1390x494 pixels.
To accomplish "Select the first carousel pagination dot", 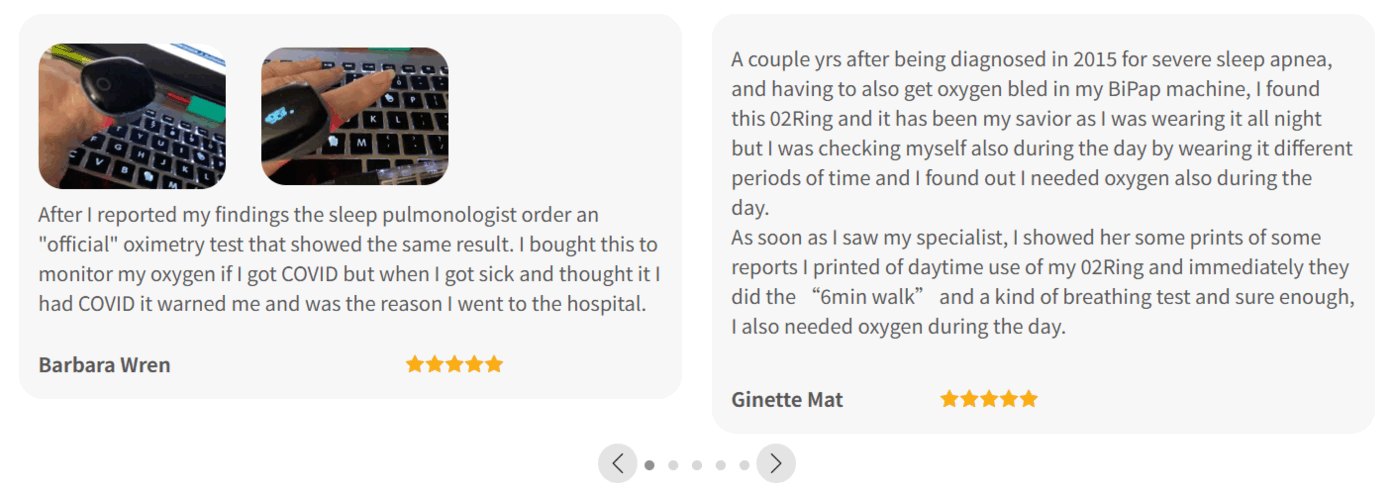I will [649, 465].
